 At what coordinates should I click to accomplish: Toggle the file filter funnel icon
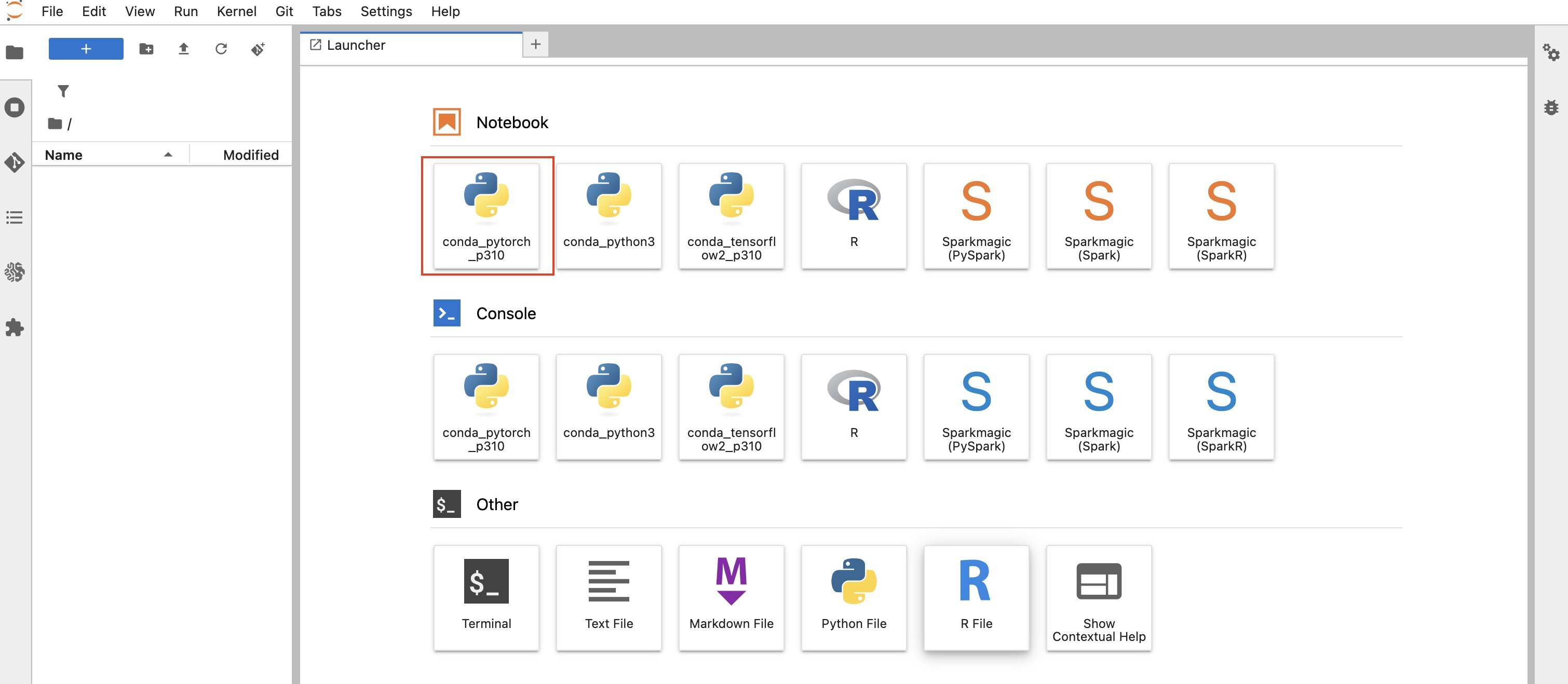coord(63,91)
